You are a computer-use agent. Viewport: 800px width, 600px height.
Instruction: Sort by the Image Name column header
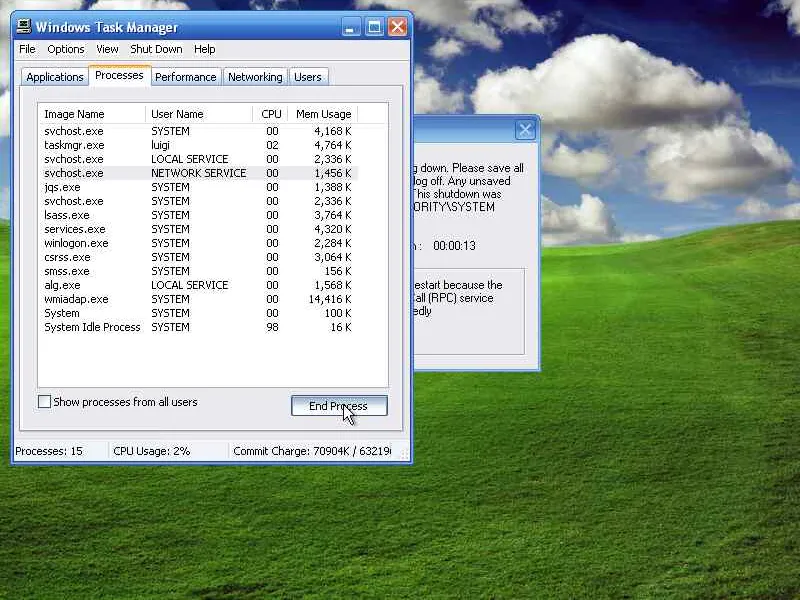tap(92, 114)
